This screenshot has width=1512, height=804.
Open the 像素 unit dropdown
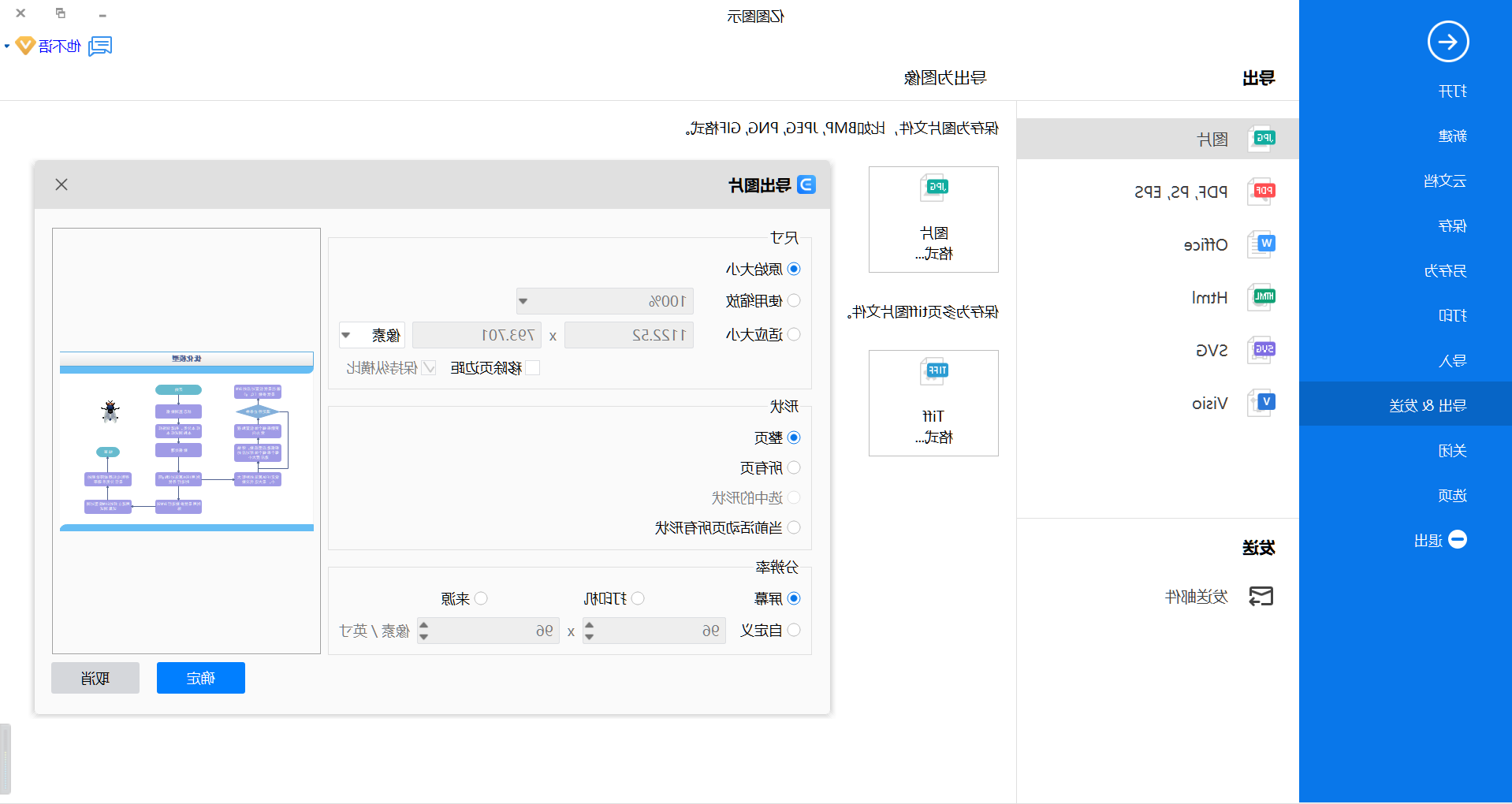tap(372, 335)
